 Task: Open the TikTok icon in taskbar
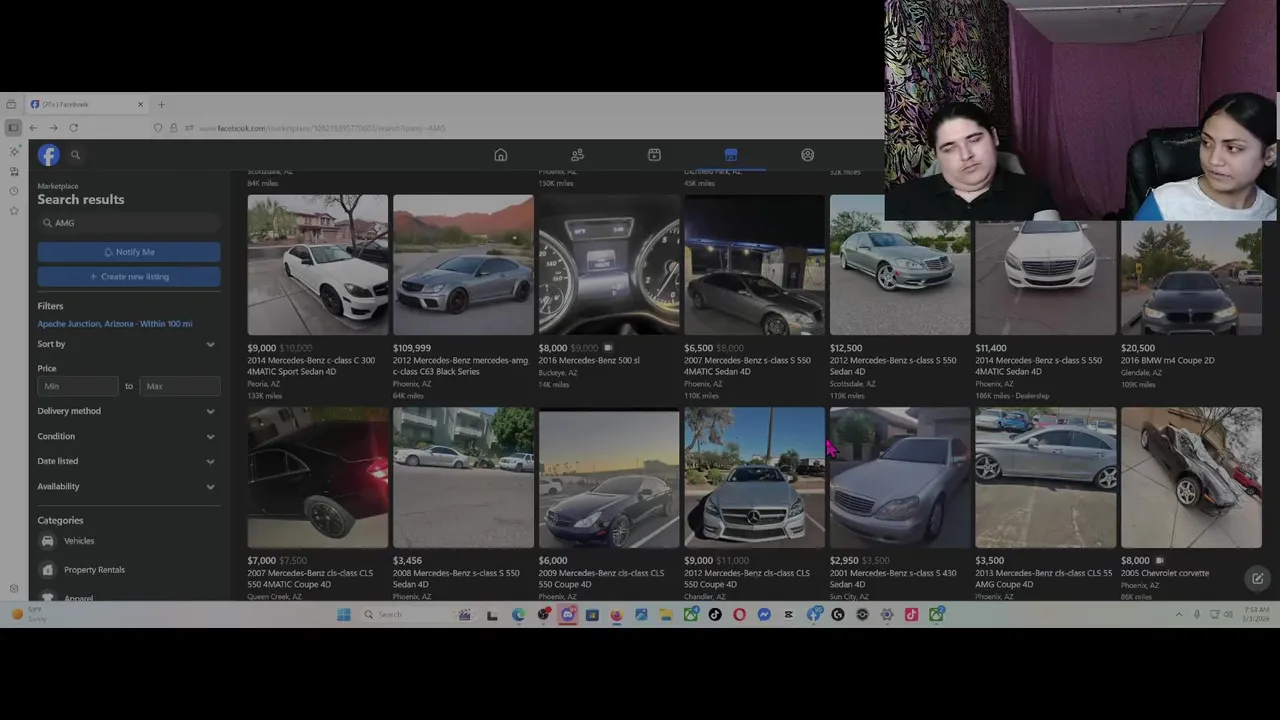click(715, 615)
